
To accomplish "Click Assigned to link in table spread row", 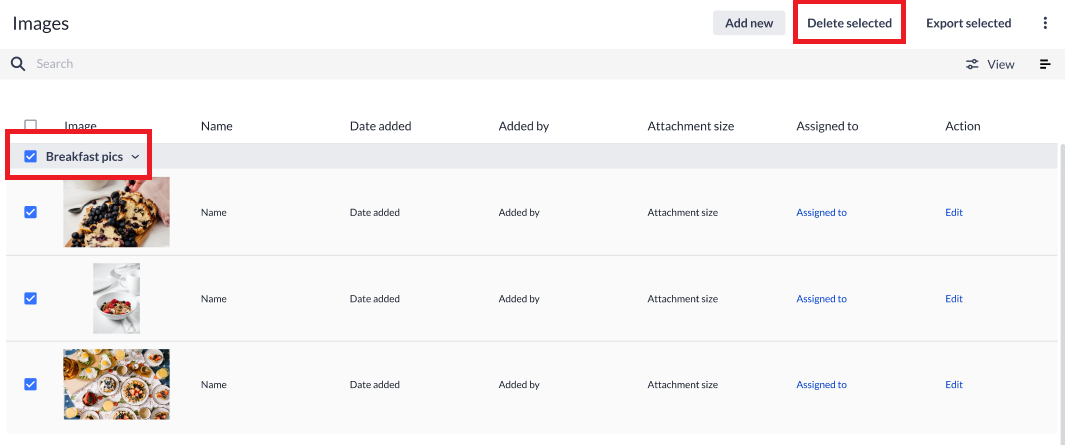I will (821, 385).
